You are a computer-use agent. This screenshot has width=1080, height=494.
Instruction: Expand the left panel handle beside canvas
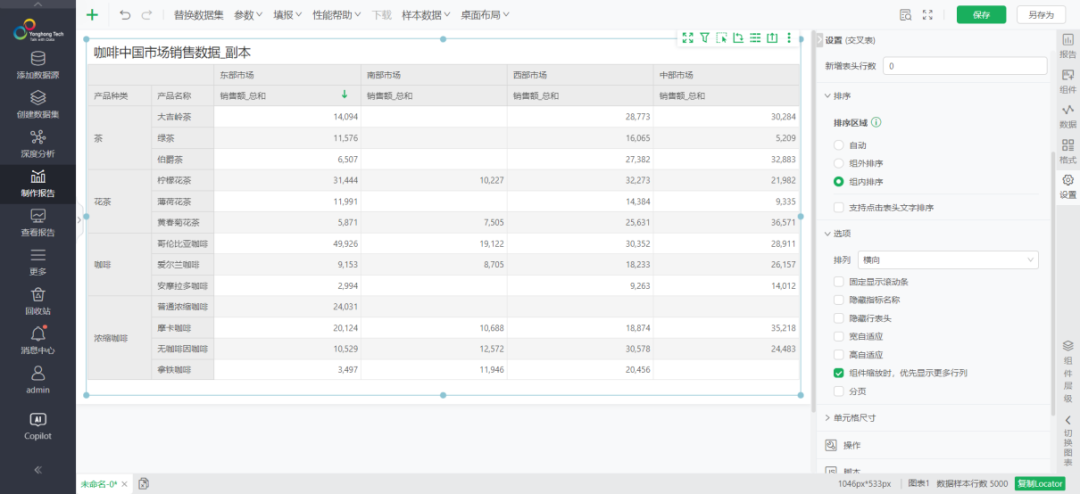[79, 218]
